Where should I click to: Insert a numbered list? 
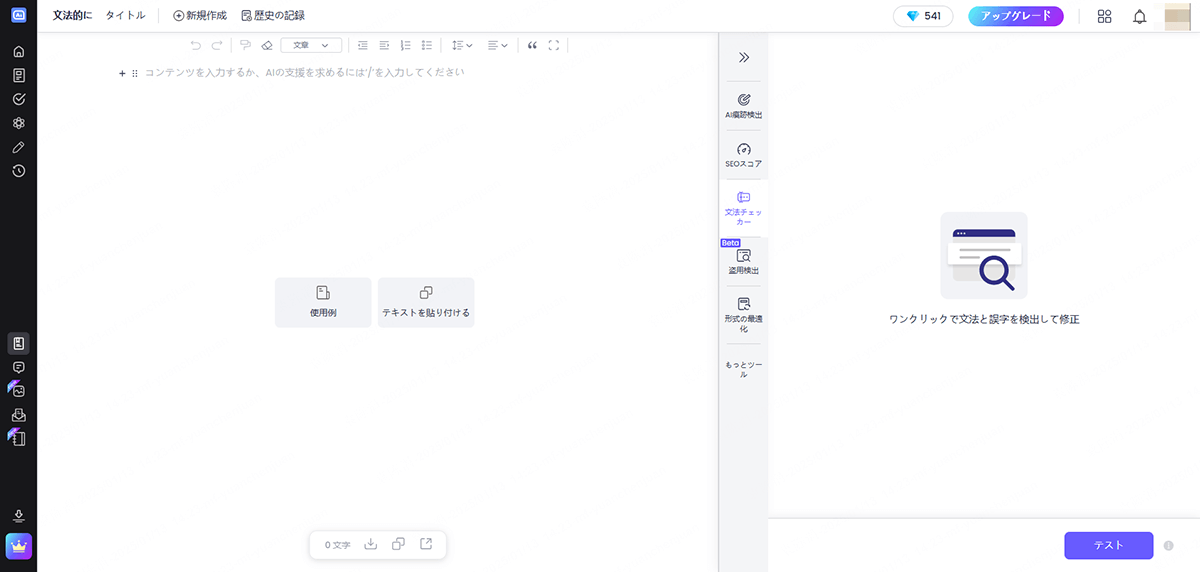pyautogui.click(x=405, y=45)
